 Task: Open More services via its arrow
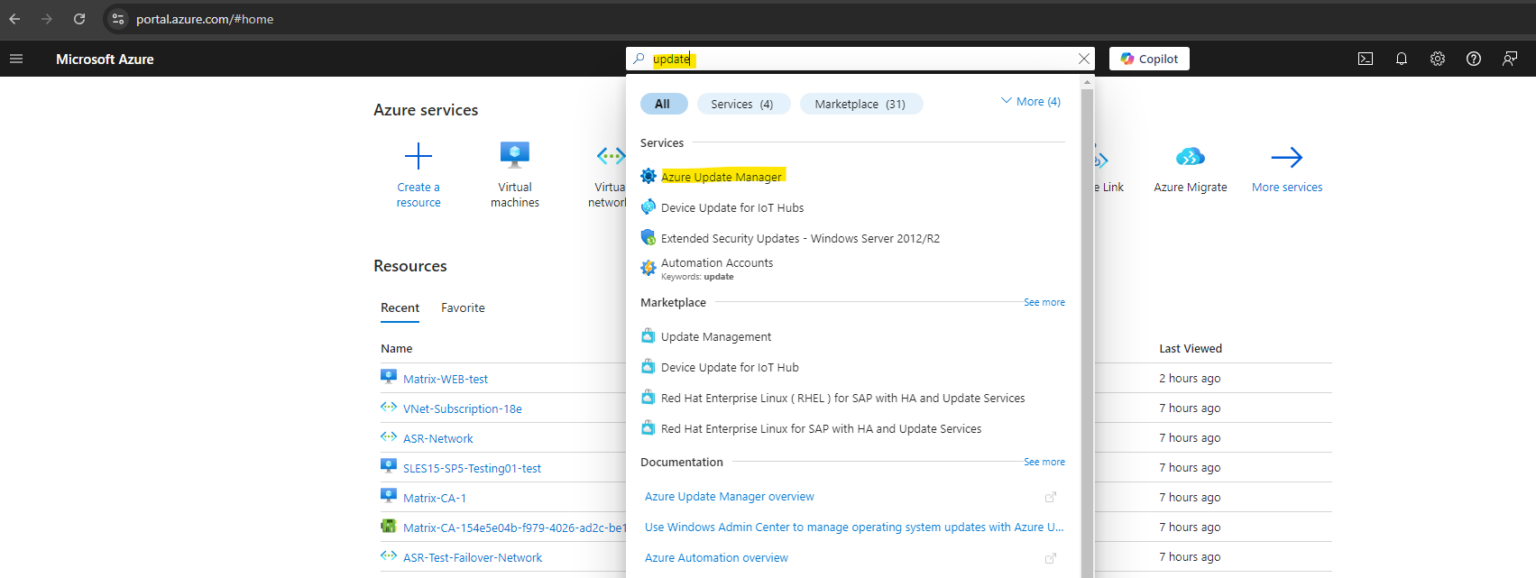tap(1287, 155)
